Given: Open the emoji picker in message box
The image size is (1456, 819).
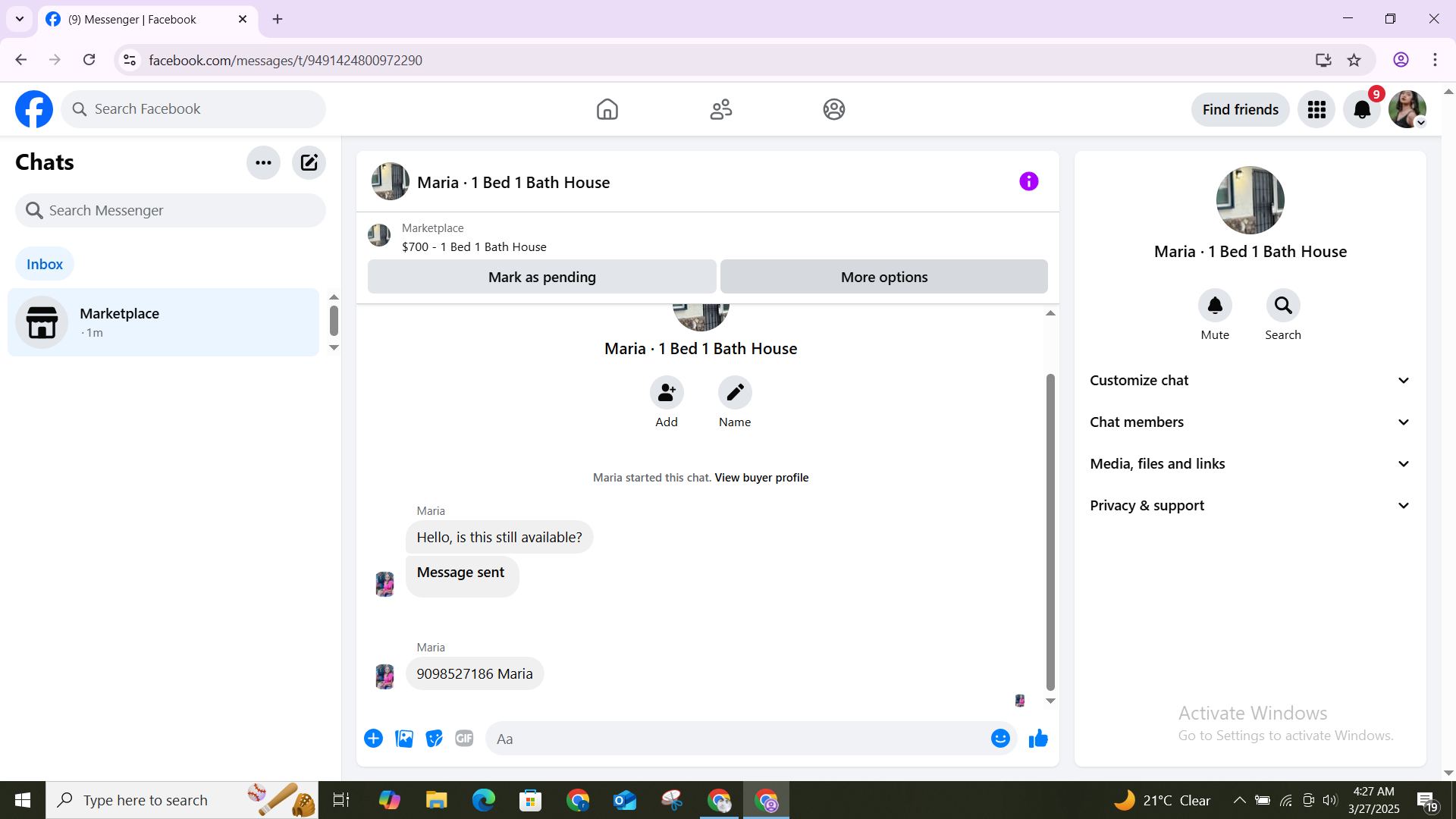Looking at the screenshot, I should 1000,739.
